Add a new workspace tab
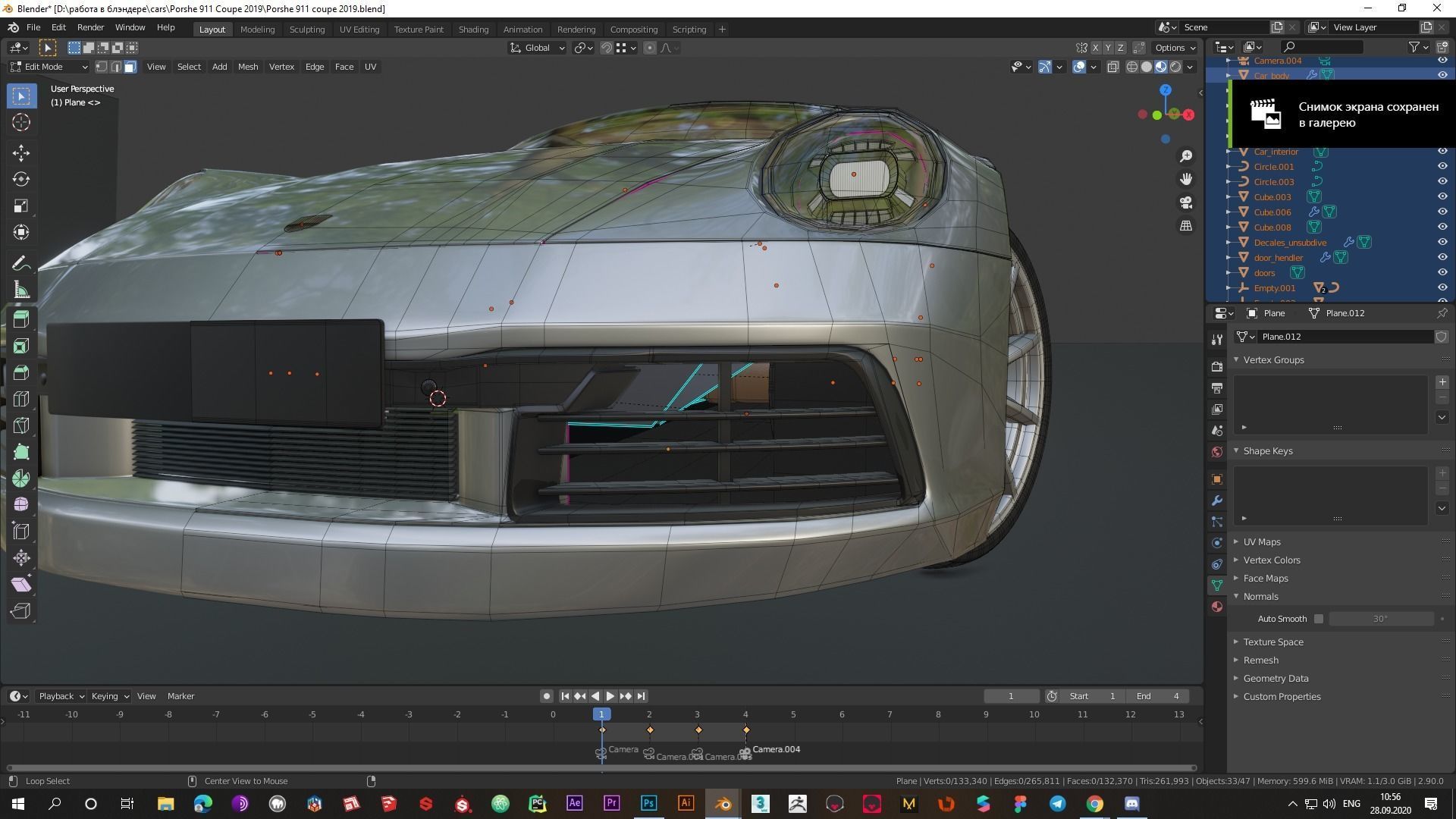The width and height of the screenshot is (1456, 819). pos(722,30)
